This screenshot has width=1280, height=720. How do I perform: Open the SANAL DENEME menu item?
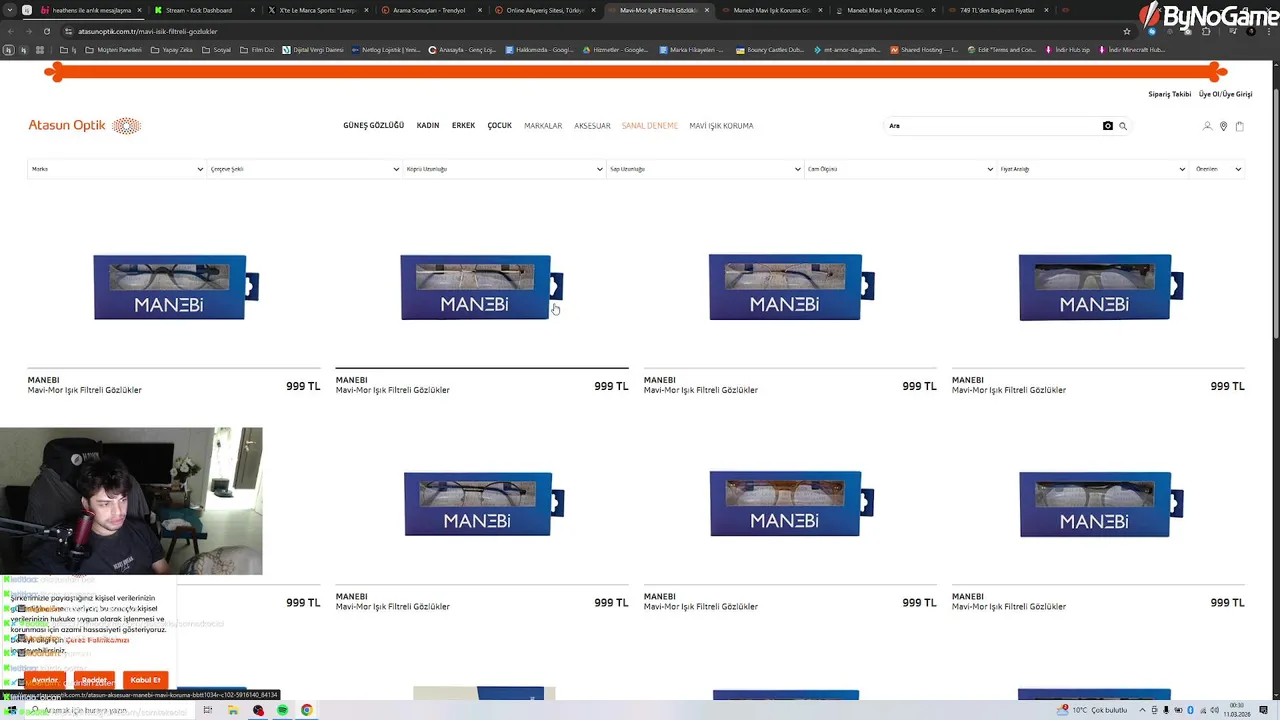click(650, 126)
